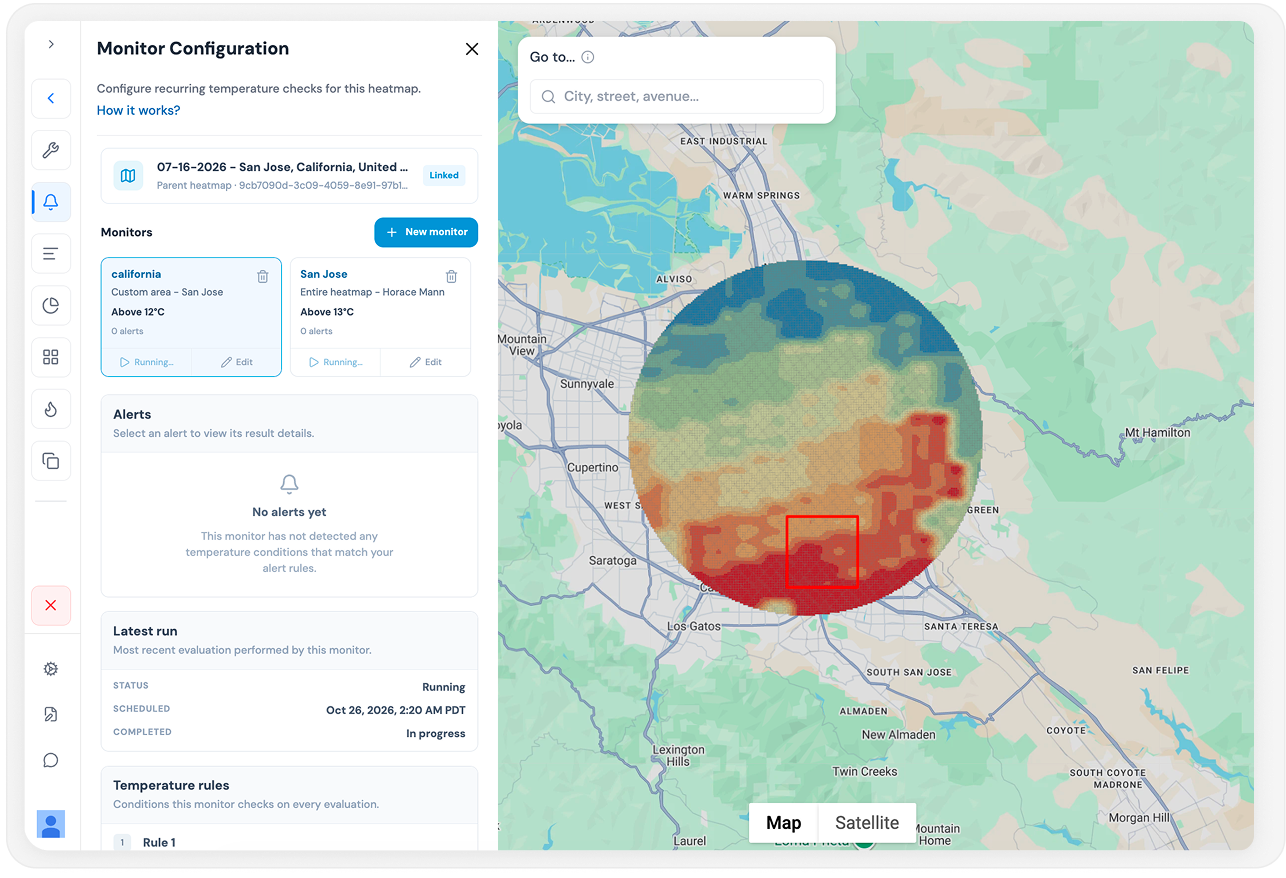Click Running on the San Jose monitor
1286x878 pixels.
coord(335,362)
